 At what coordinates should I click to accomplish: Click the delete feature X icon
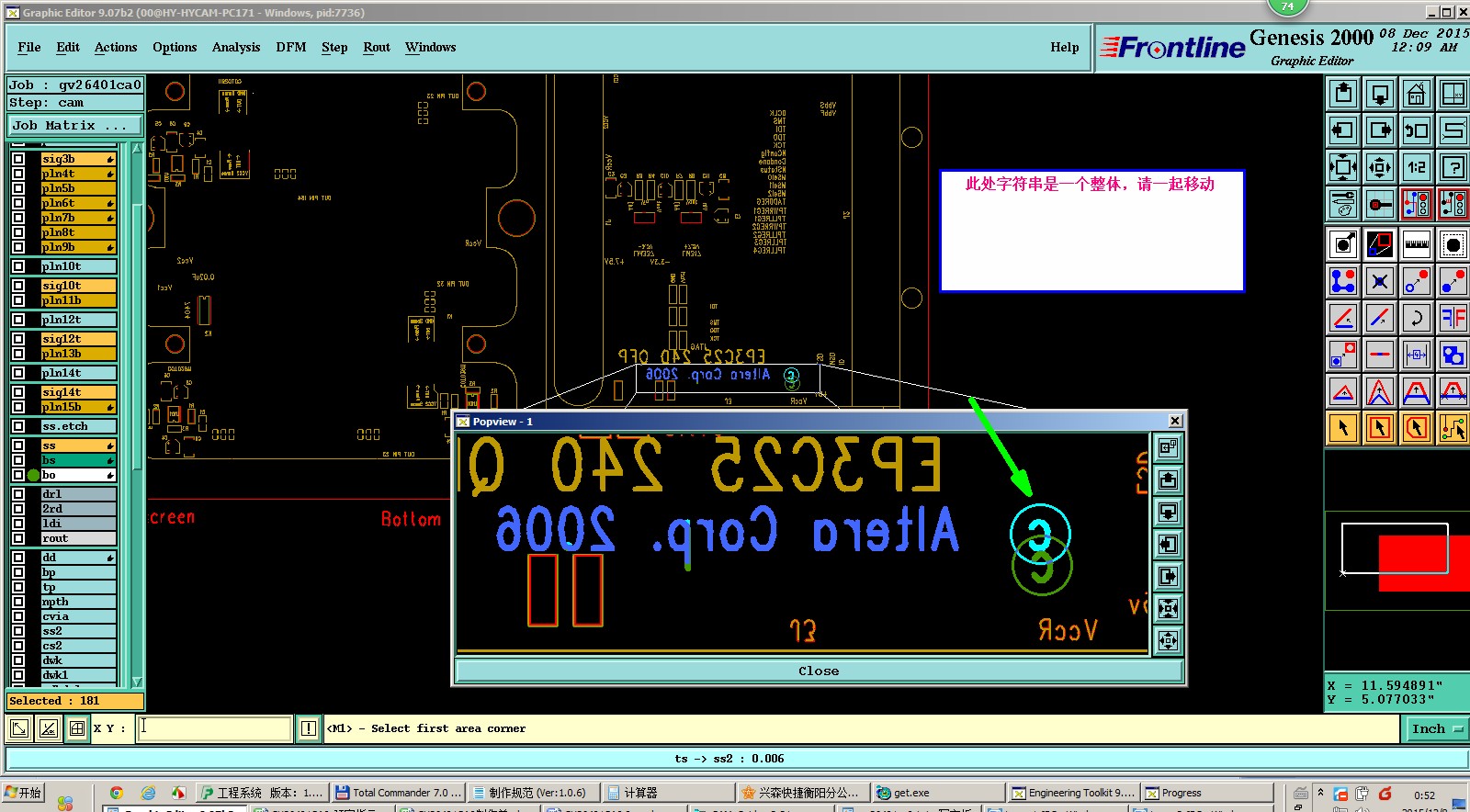(1380, 281)
